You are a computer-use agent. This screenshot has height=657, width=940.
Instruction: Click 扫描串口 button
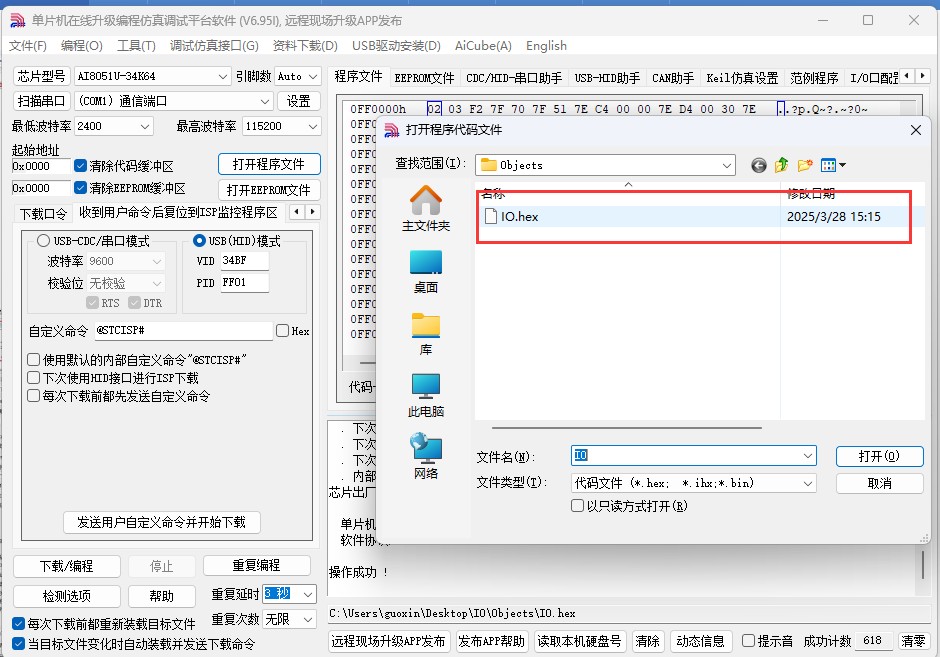coord(41,101)
